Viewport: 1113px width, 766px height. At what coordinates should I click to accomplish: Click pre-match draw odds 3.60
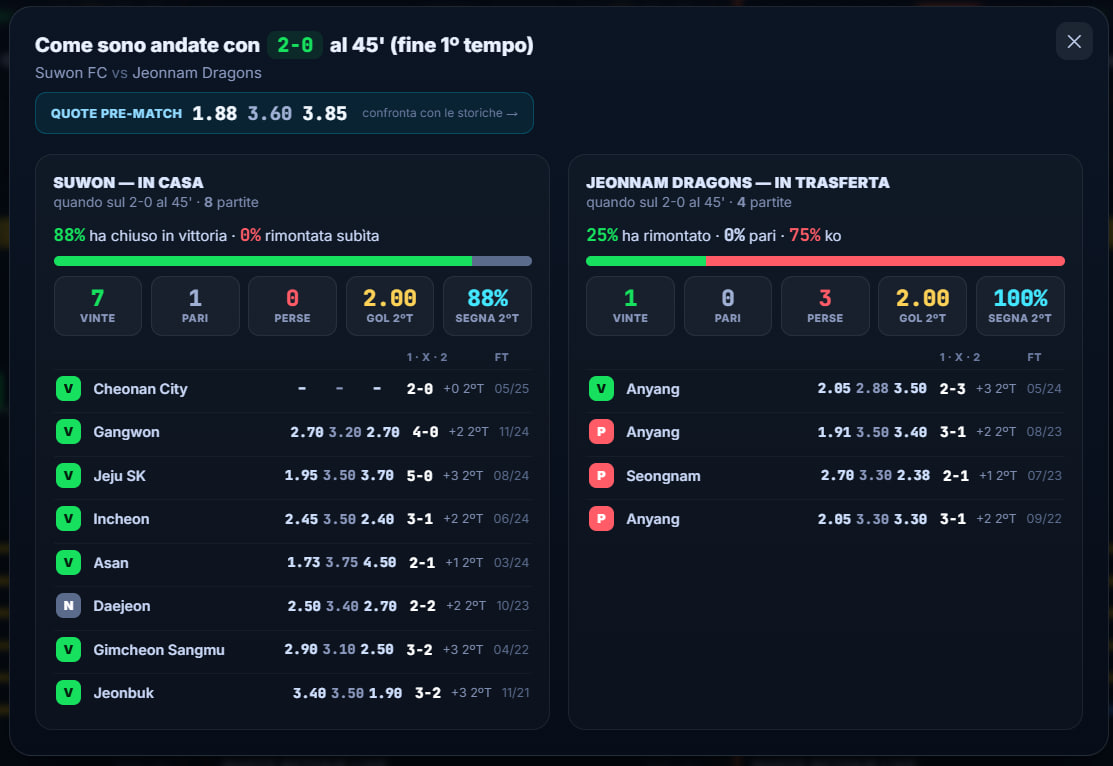[x=270, y=114]
